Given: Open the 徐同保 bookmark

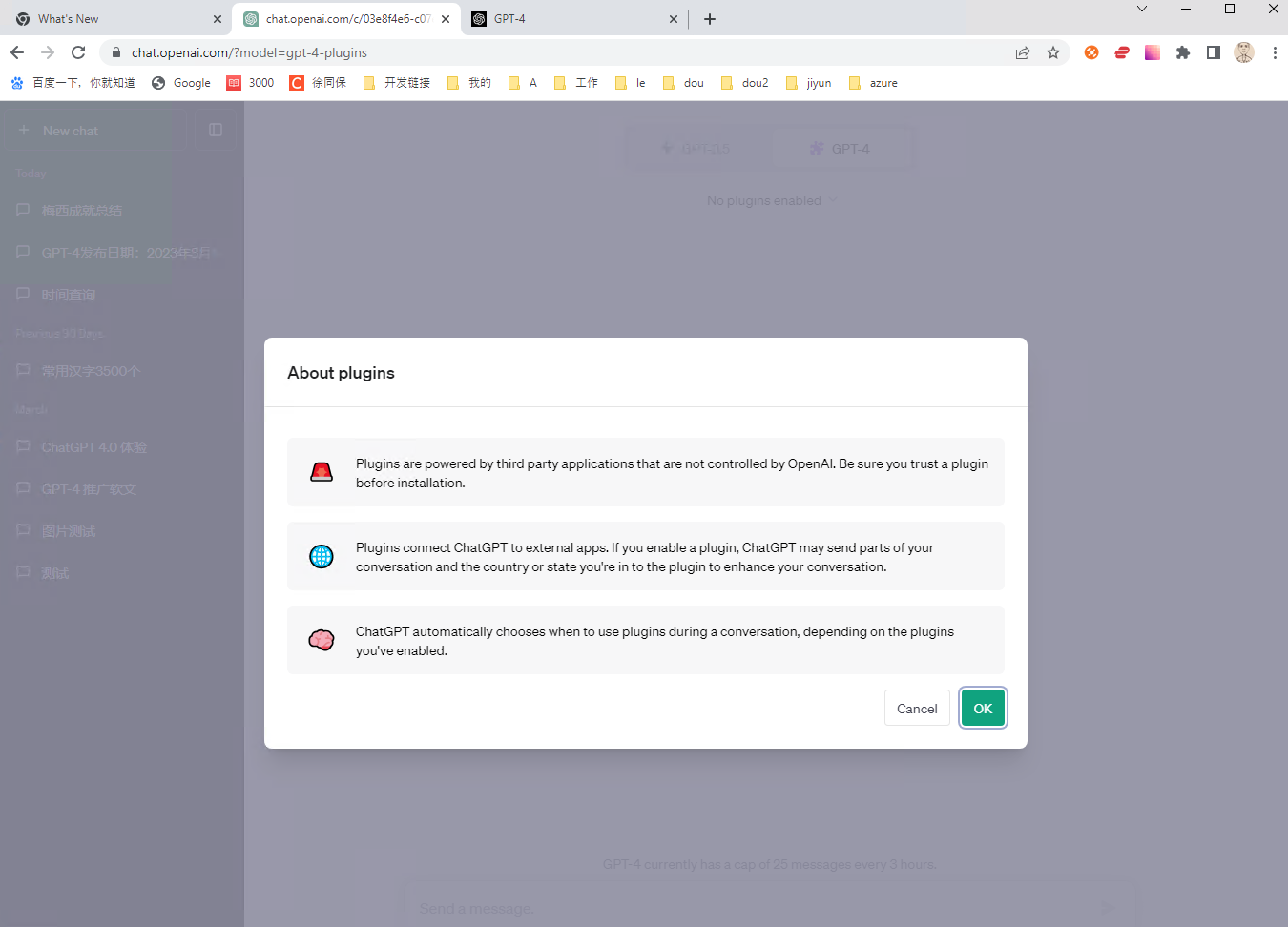Looking at the screenshot, I should (319, 83).
